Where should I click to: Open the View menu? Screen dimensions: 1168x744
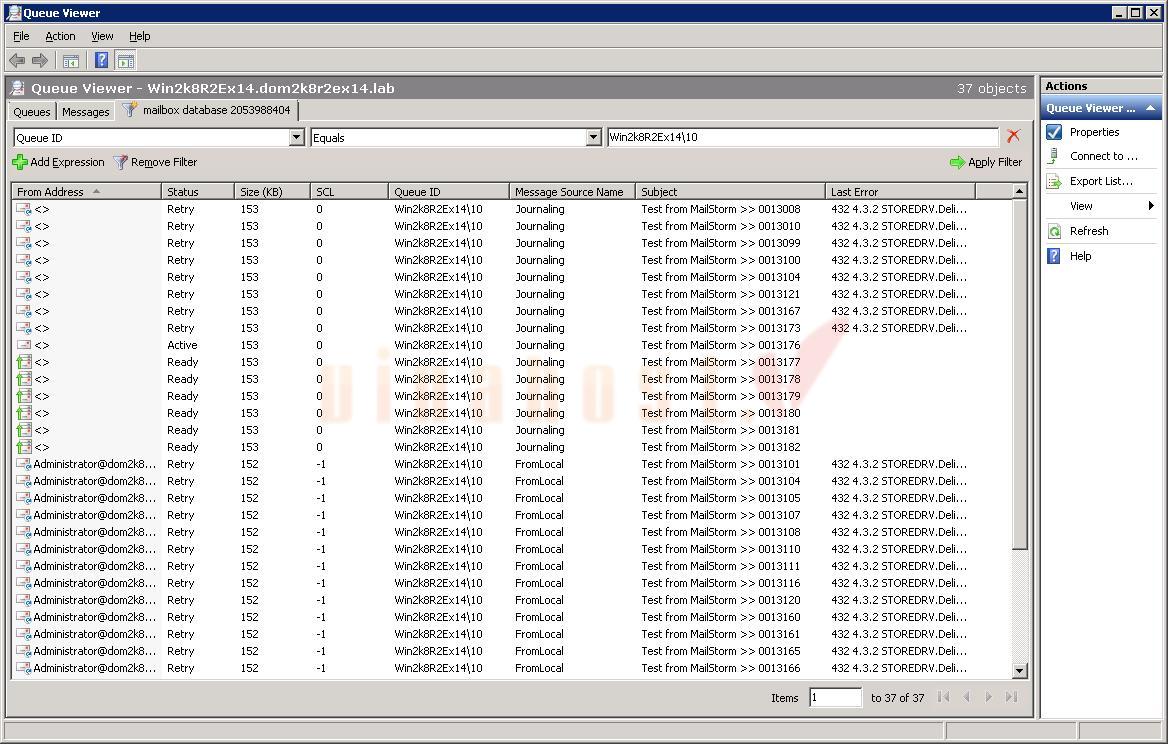coord(102,36)
